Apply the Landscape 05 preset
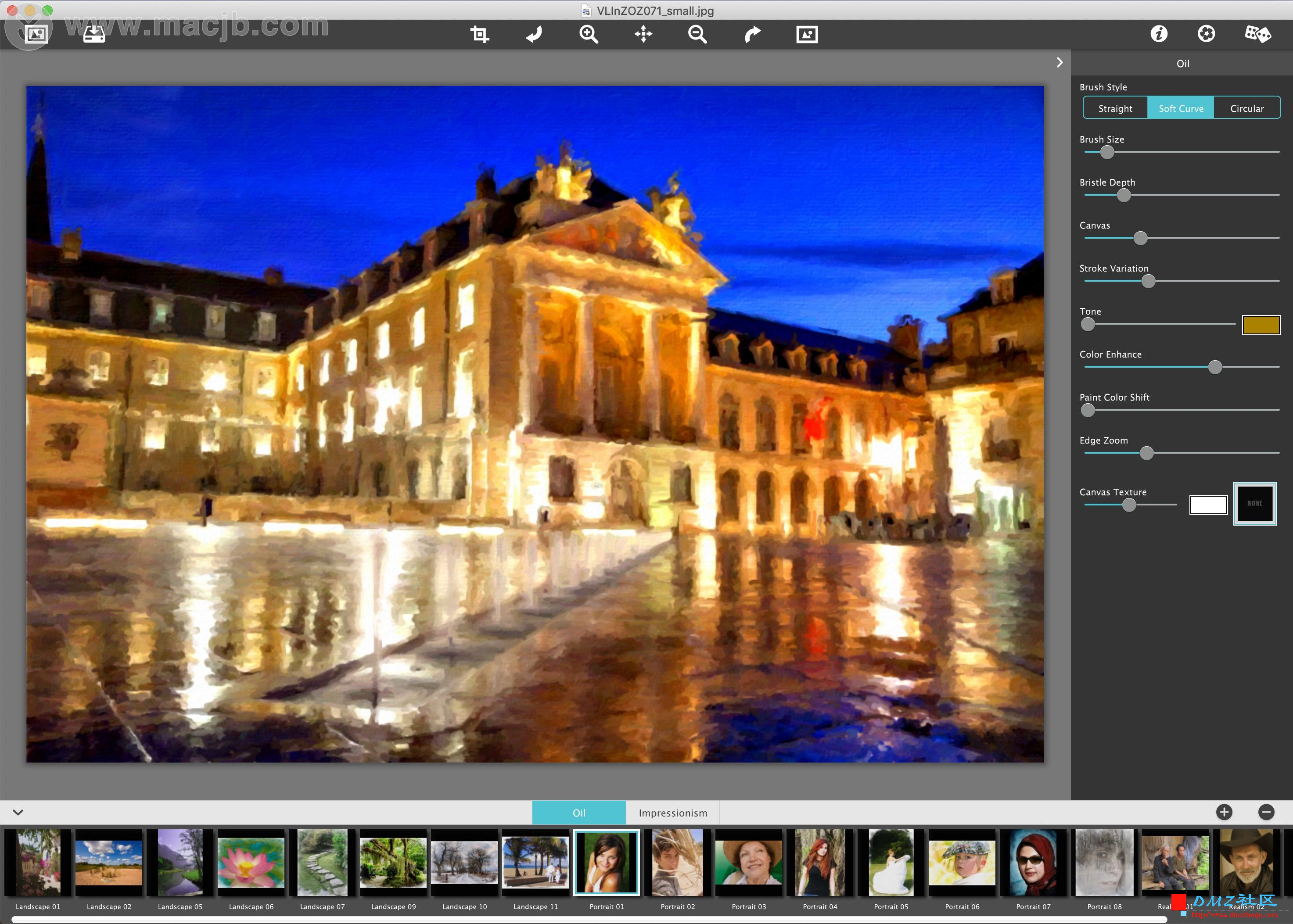Screen dimensions: 1293x924 180,863
